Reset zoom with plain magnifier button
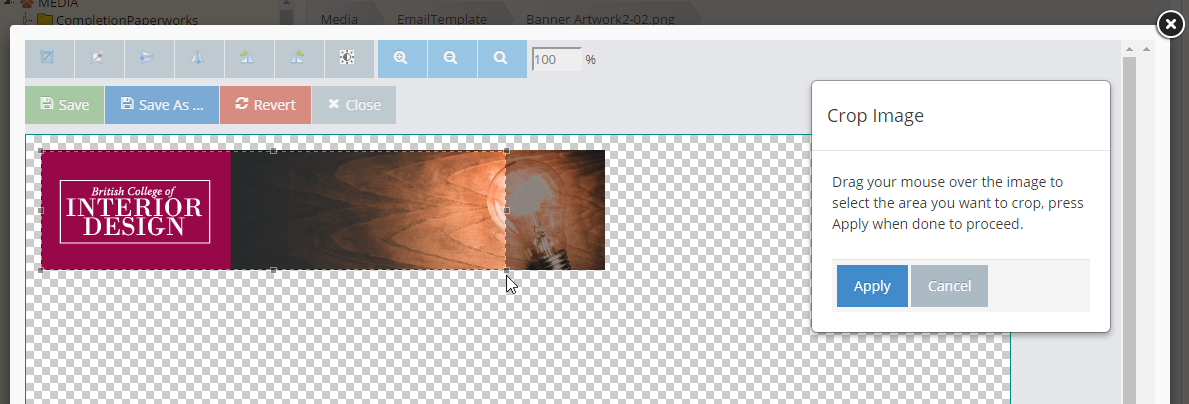 coord(502,58)
